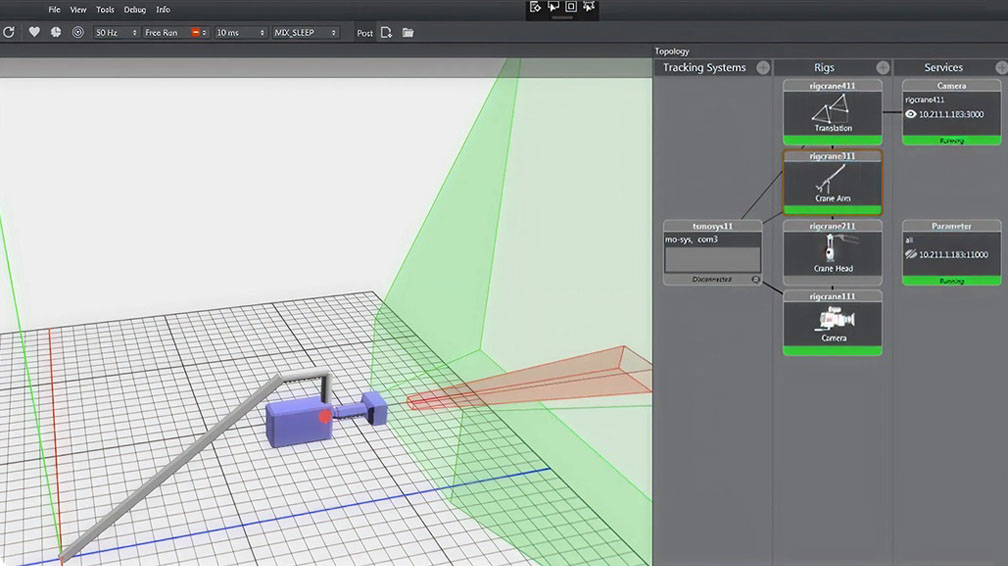Click the heart icon in the toolbar

click(x=34, y=32)
